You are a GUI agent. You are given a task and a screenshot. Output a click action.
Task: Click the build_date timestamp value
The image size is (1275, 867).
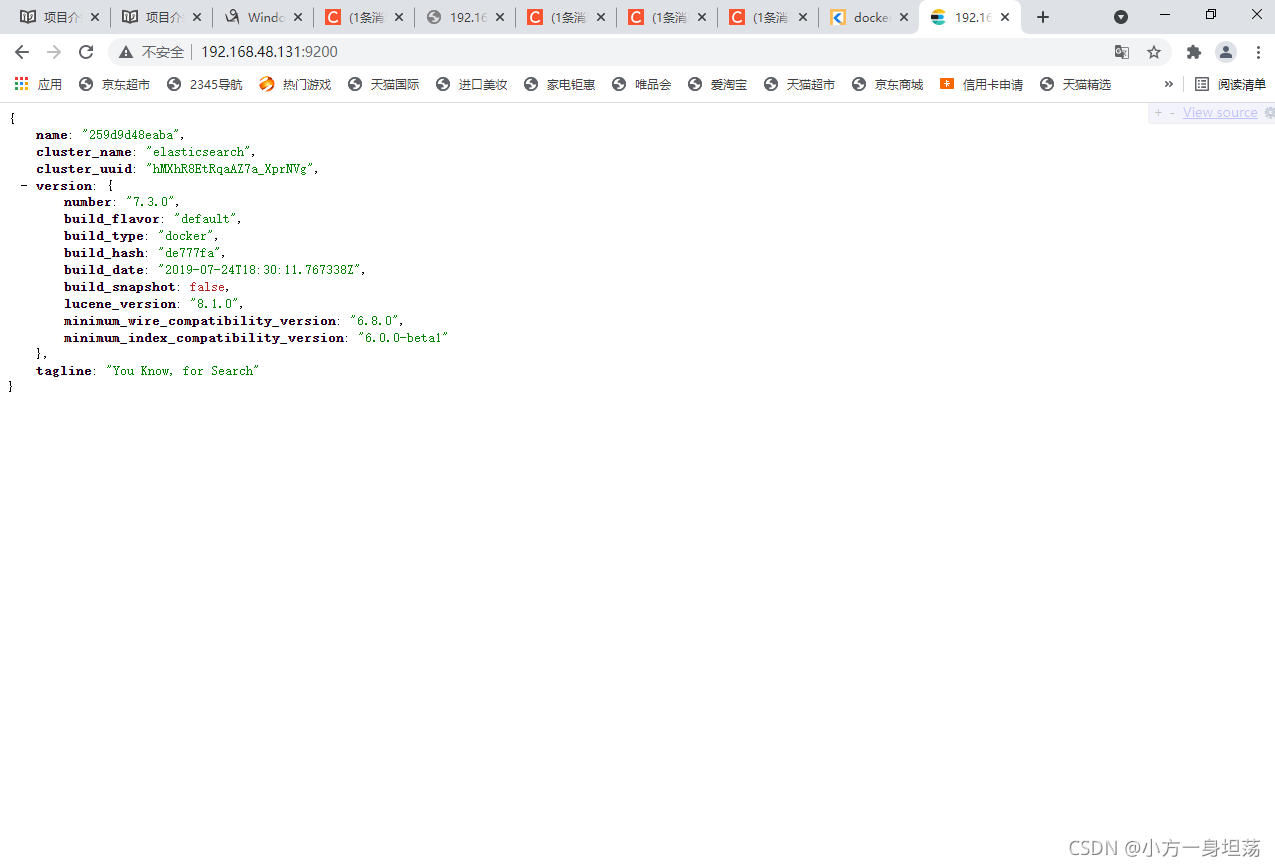click(258, 270)
